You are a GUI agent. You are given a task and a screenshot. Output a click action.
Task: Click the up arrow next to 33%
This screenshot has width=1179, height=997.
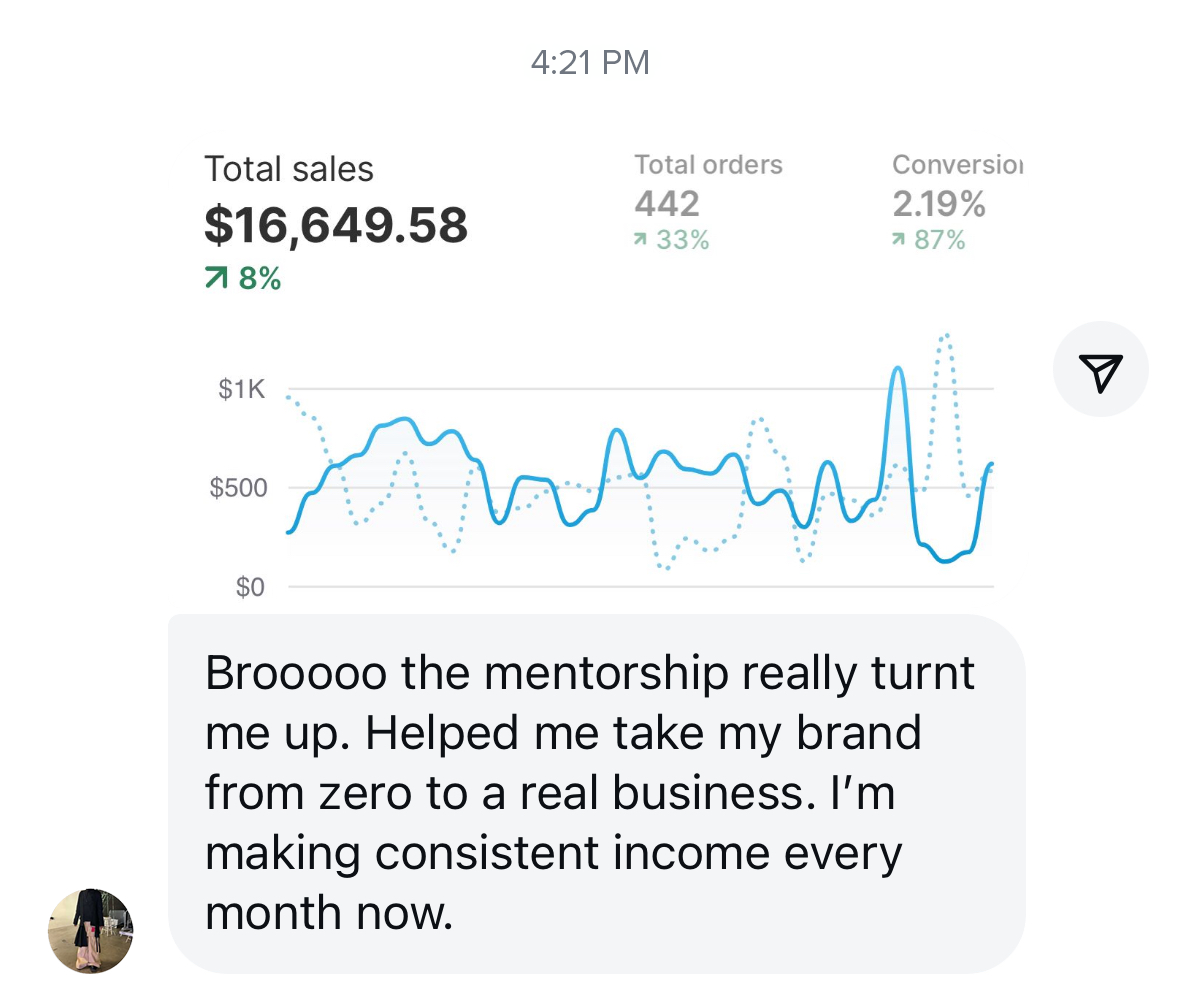642,241
